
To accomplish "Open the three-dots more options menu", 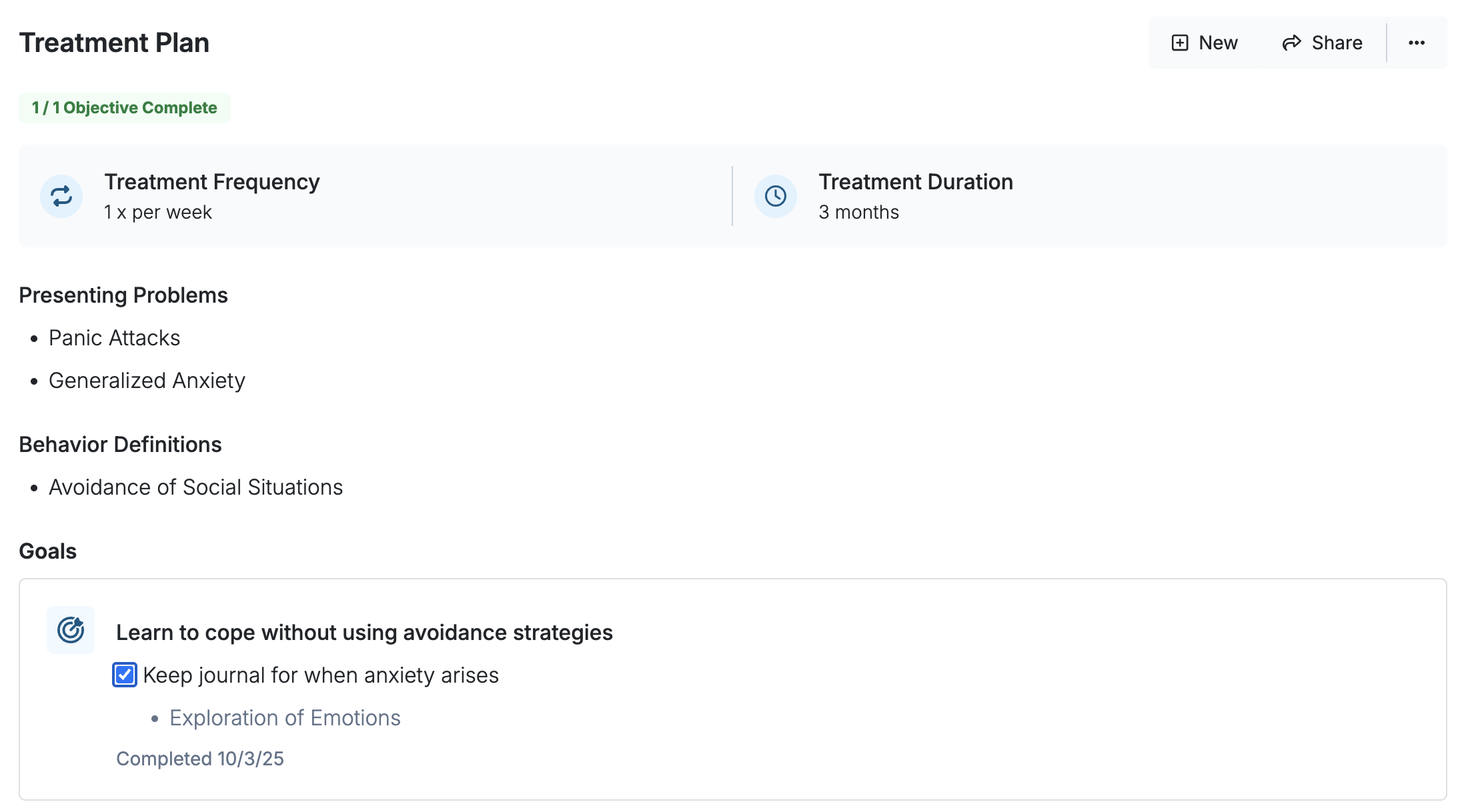I will 1417,43.
